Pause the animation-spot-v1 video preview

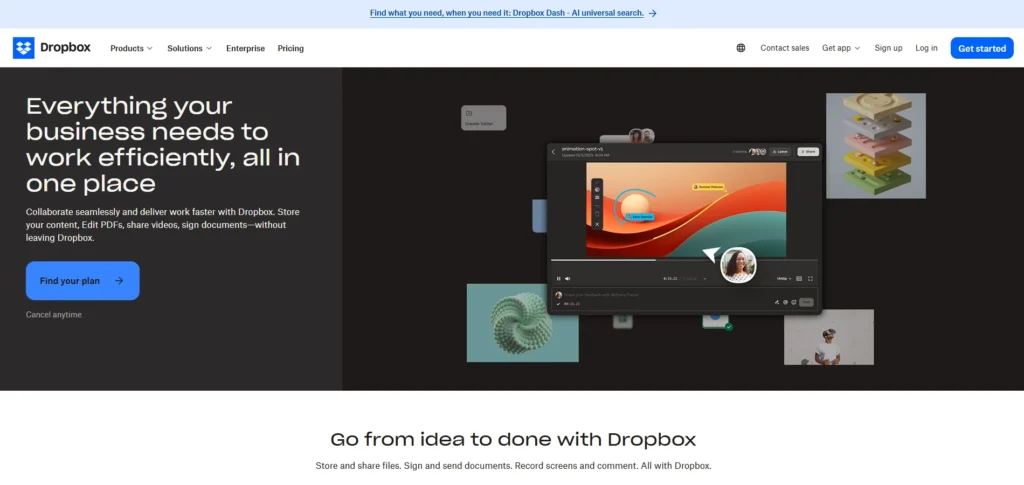tap(558, 279)
